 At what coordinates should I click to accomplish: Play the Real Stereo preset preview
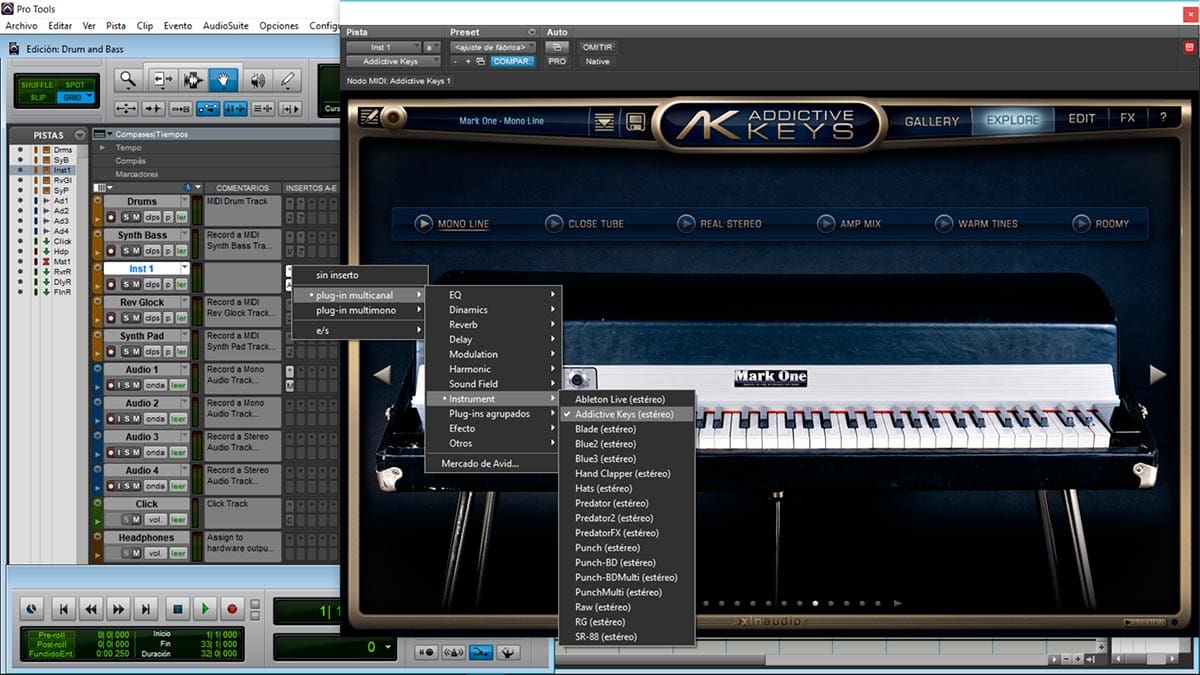click(686, 224)
